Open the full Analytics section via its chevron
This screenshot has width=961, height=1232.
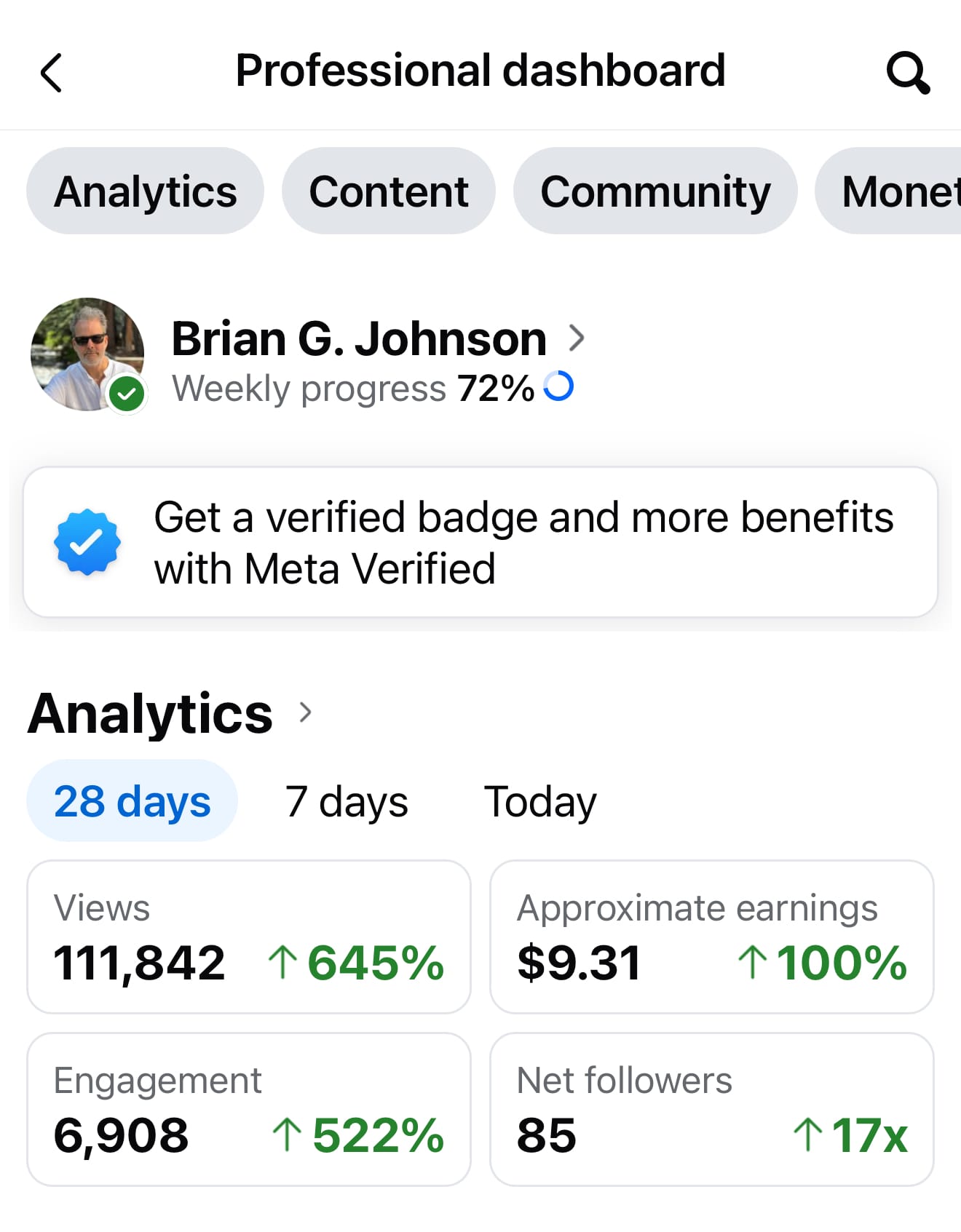pos(305,713)
